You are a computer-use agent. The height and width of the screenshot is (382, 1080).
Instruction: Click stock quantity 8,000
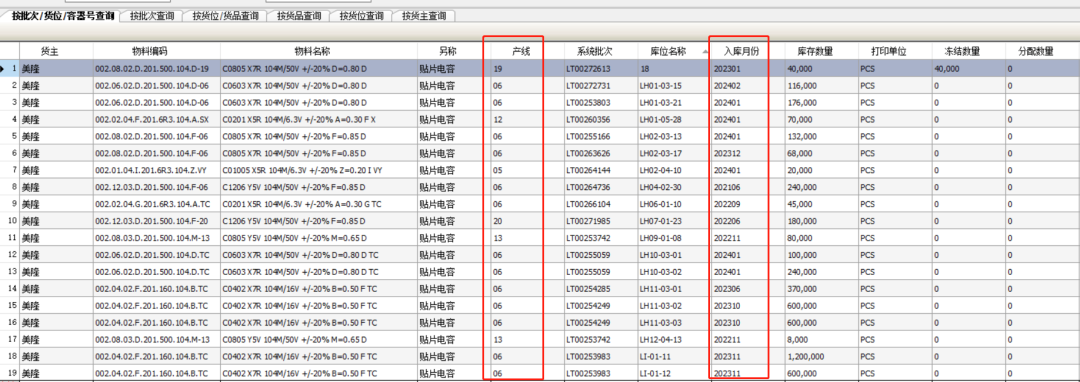[x=798, y=339]
